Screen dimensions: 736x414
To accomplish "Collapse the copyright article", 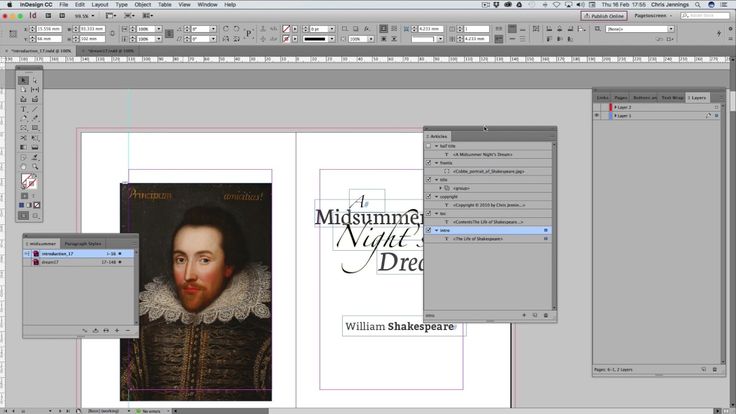I will point(437,196).
